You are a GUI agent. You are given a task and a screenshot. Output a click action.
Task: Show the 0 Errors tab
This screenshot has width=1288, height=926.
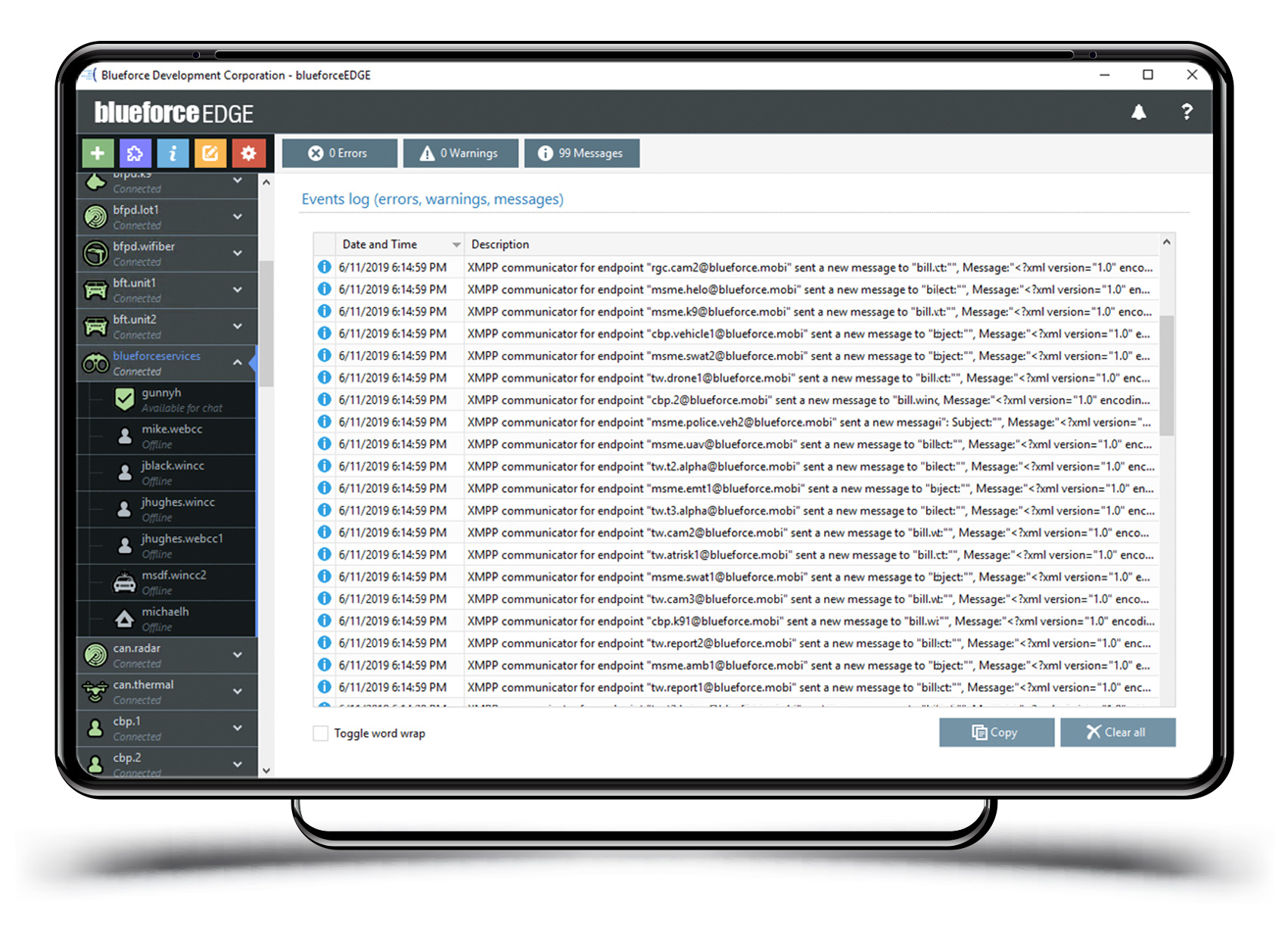(x=340, y=153)
